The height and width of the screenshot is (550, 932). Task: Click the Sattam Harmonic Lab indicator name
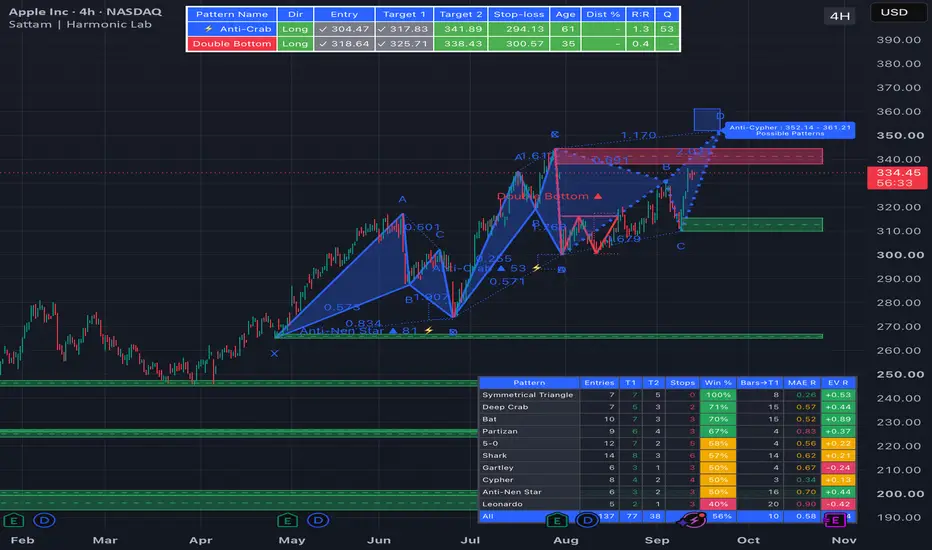[x=80, y=24]
